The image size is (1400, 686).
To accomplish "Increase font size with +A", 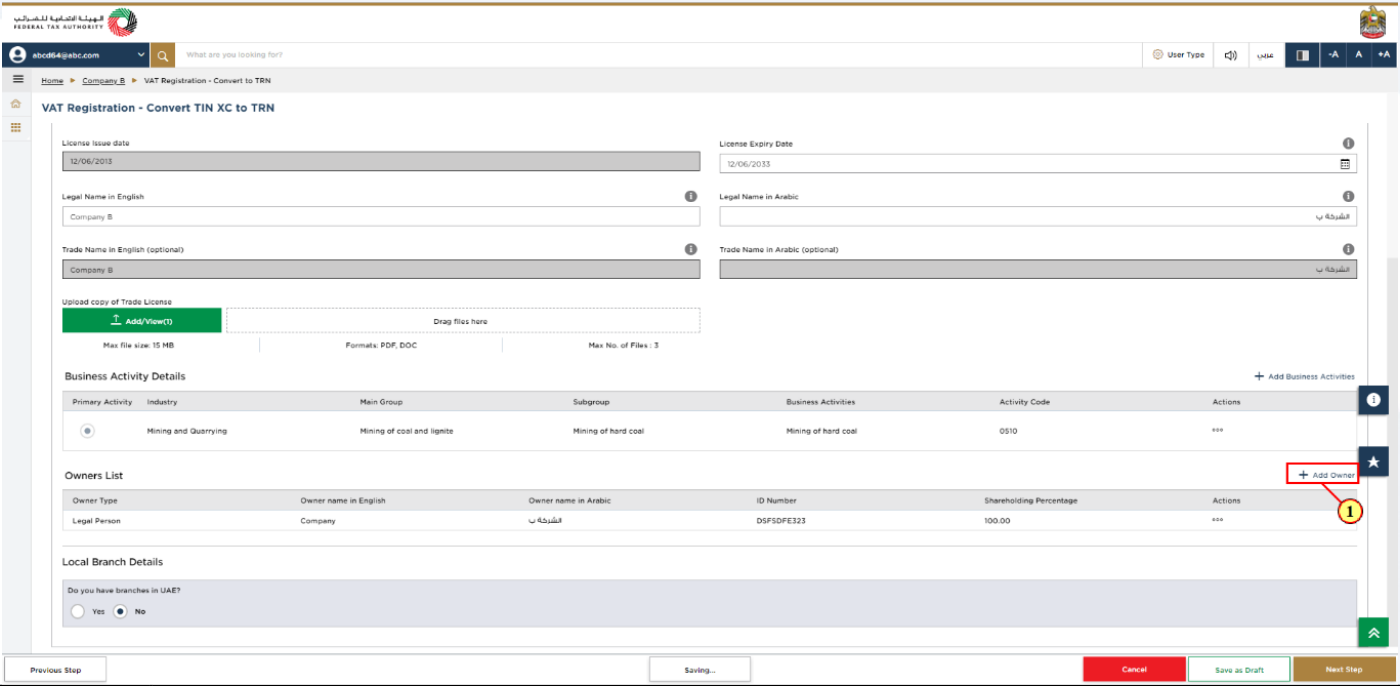I will [1384, 55].
